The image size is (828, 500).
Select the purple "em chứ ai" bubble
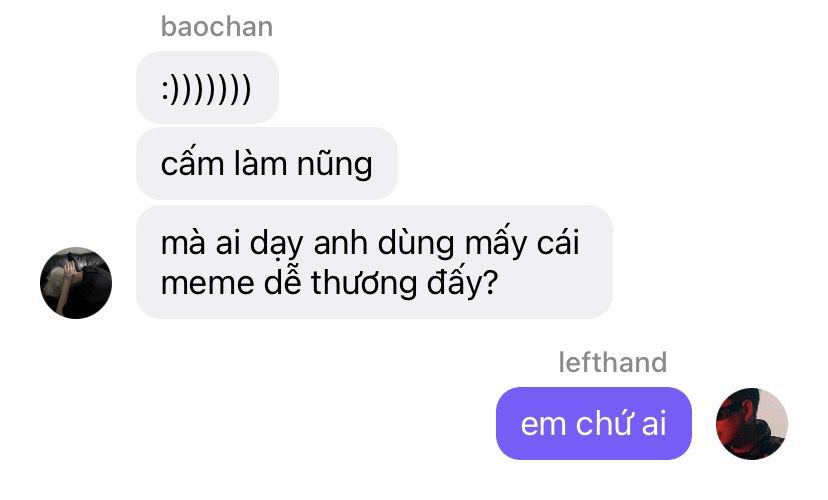point(594,423)
